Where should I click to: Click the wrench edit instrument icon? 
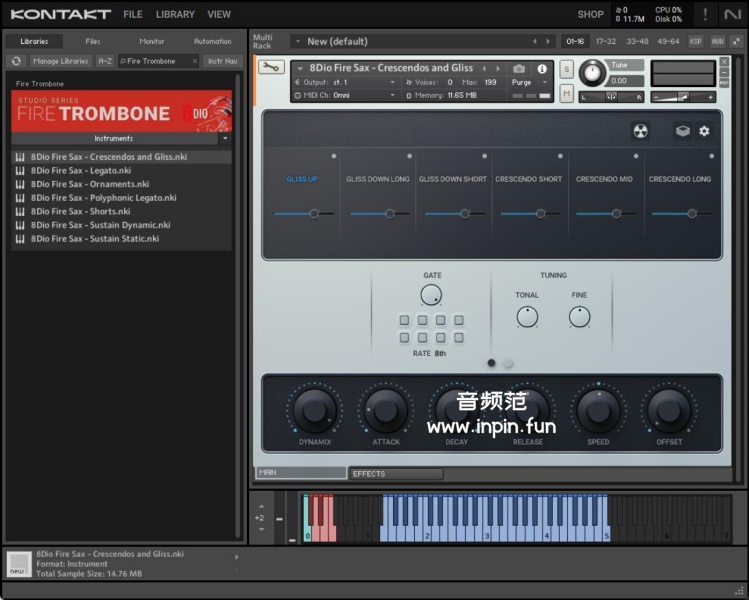click(271, 67)
